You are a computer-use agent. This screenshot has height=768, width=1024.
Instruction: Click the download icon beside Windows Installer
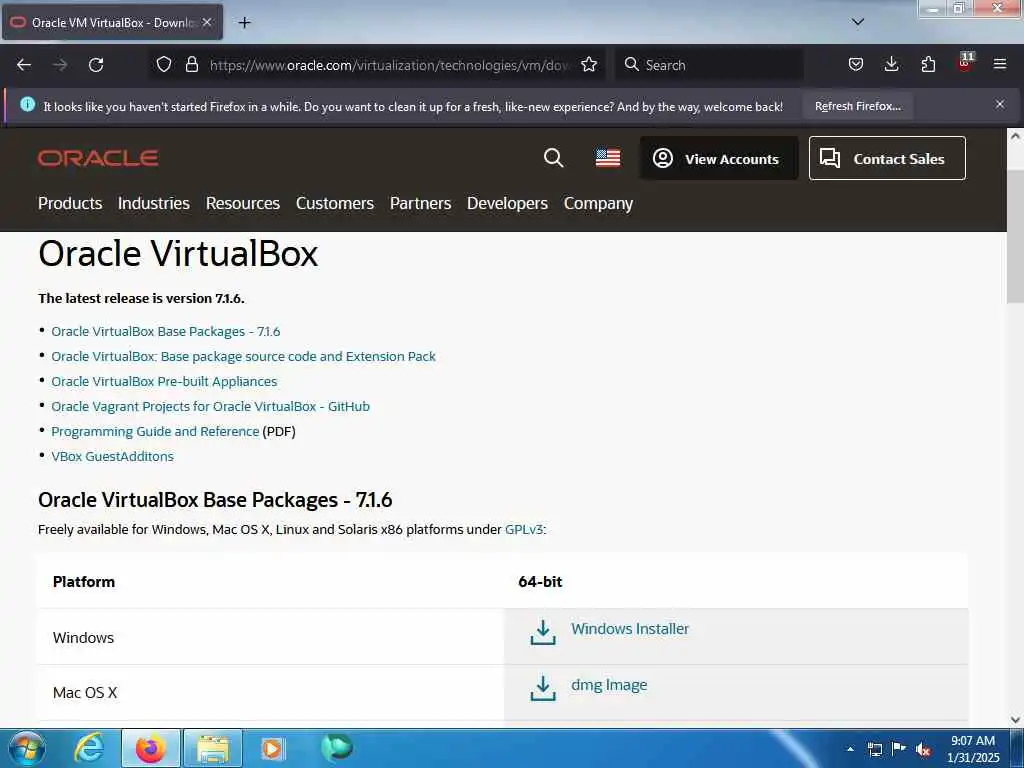tap(543, 633)
